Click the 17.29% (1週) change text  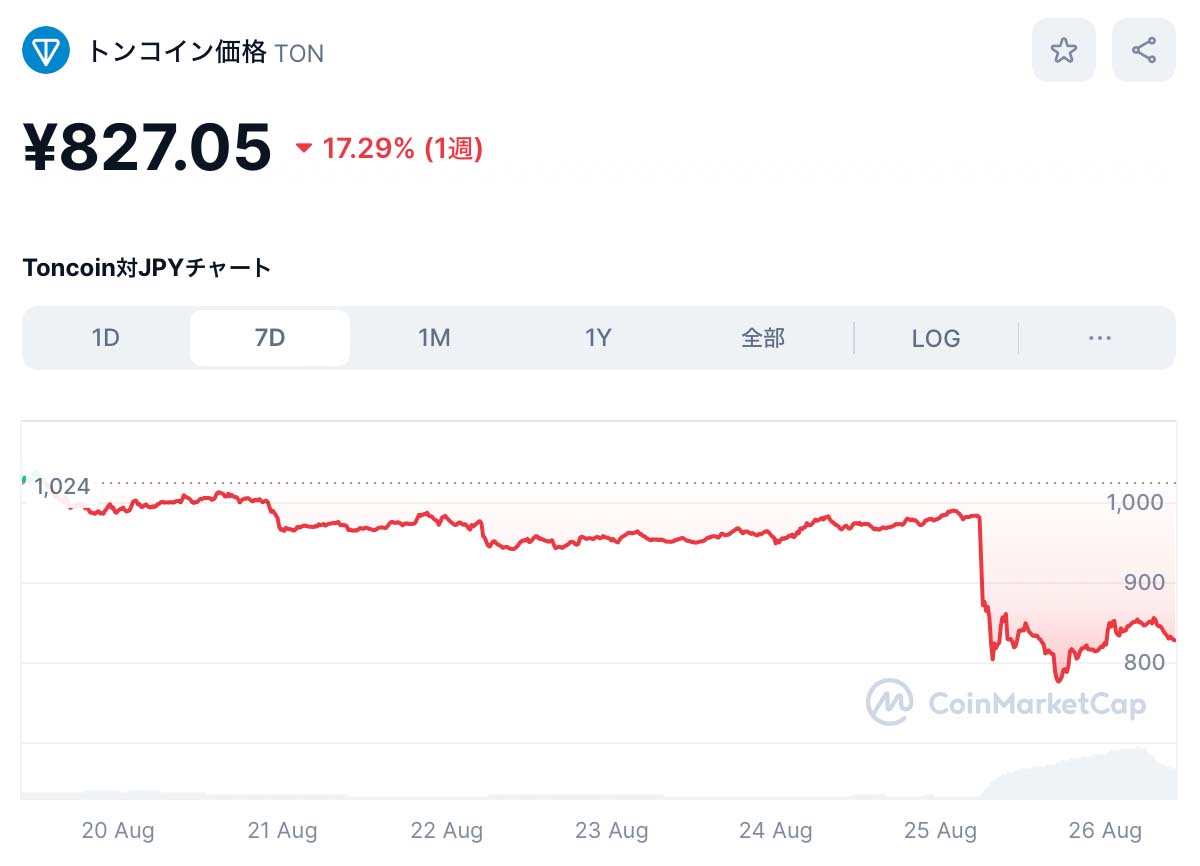(403, 149)
